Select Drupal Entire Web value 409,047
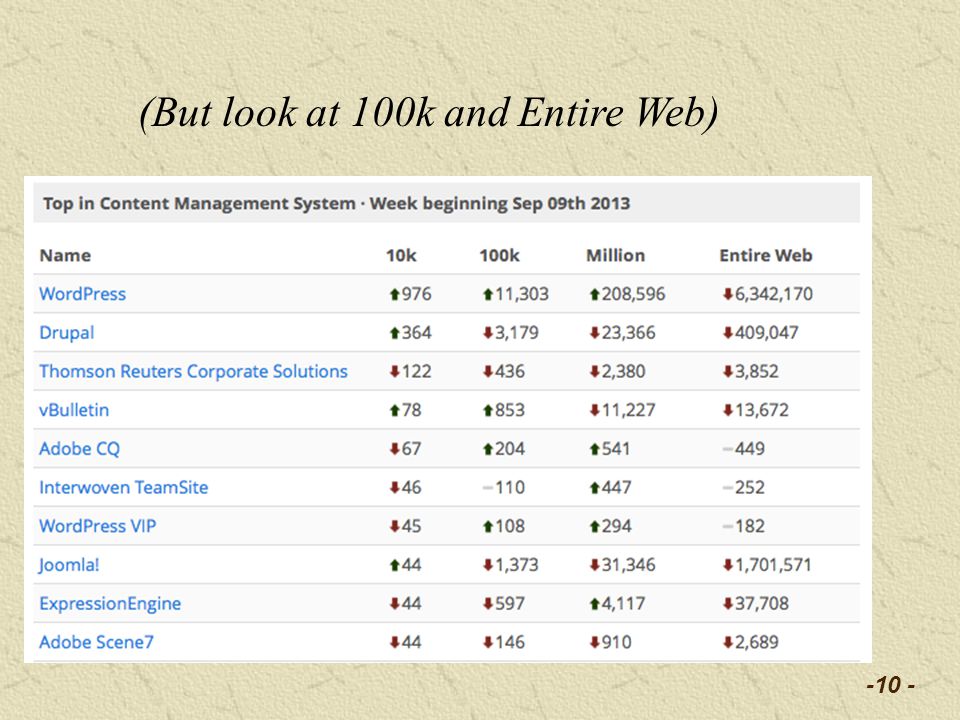The width and height of the screenshot is (960, 720). coord(767,332)
